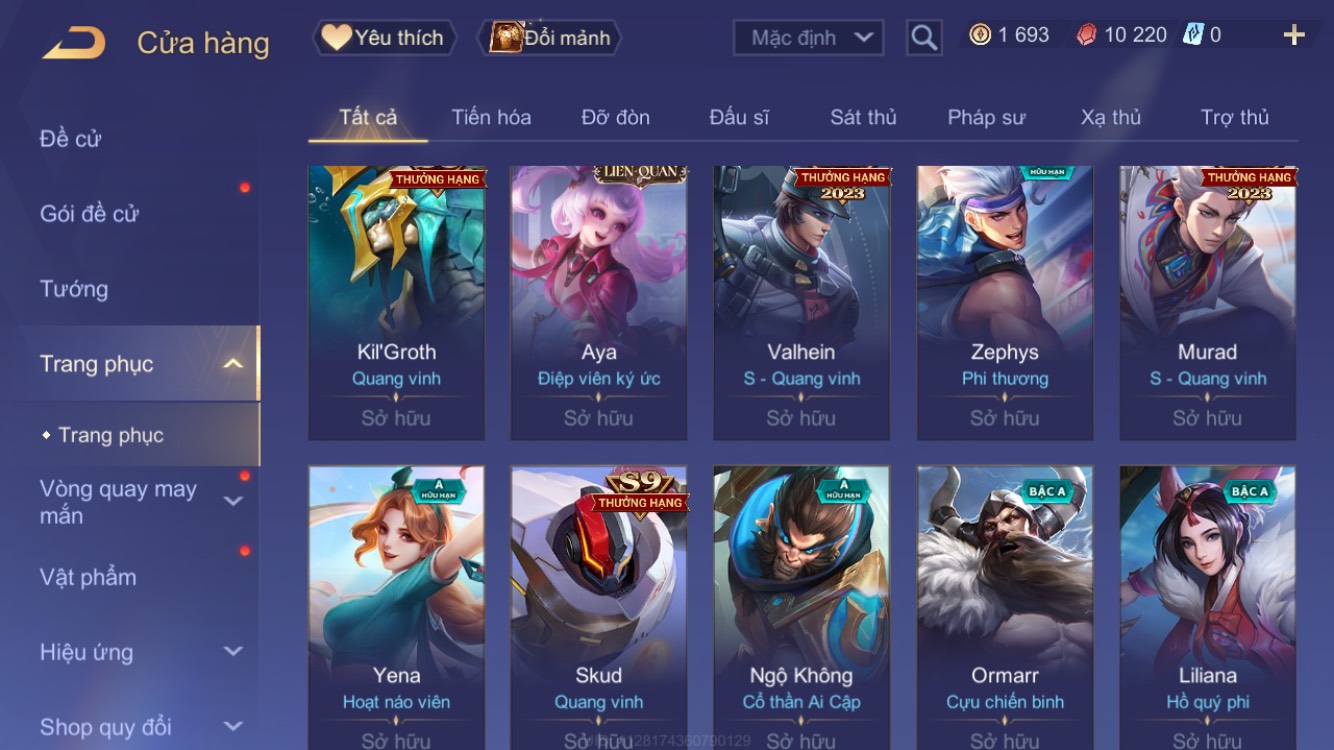Switch to the Pháp sư tab
This screenshot has width=1334, height=750.
pos(986,117)
